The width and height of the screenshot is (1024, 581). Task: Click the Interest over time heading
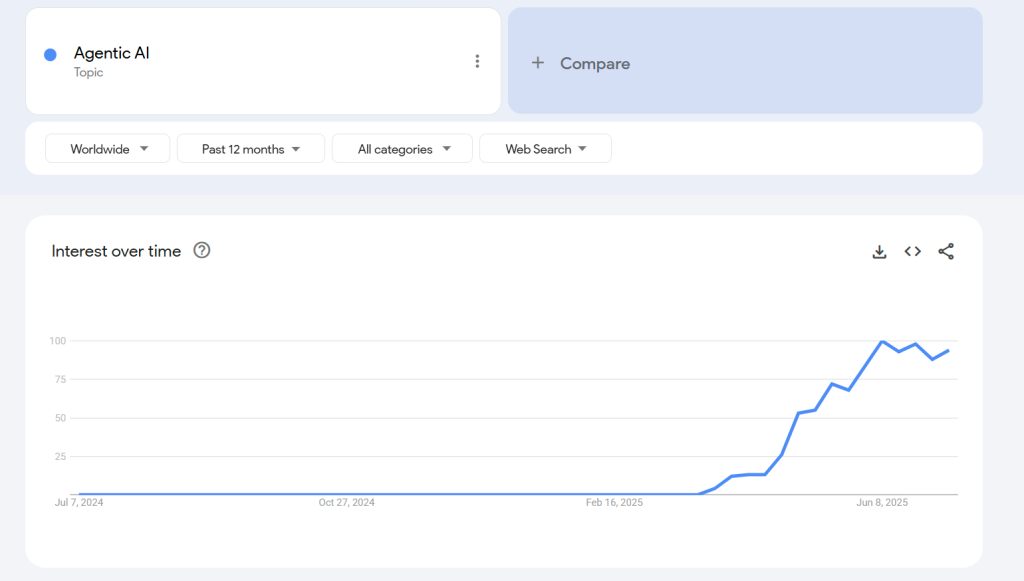coord(116,251)
